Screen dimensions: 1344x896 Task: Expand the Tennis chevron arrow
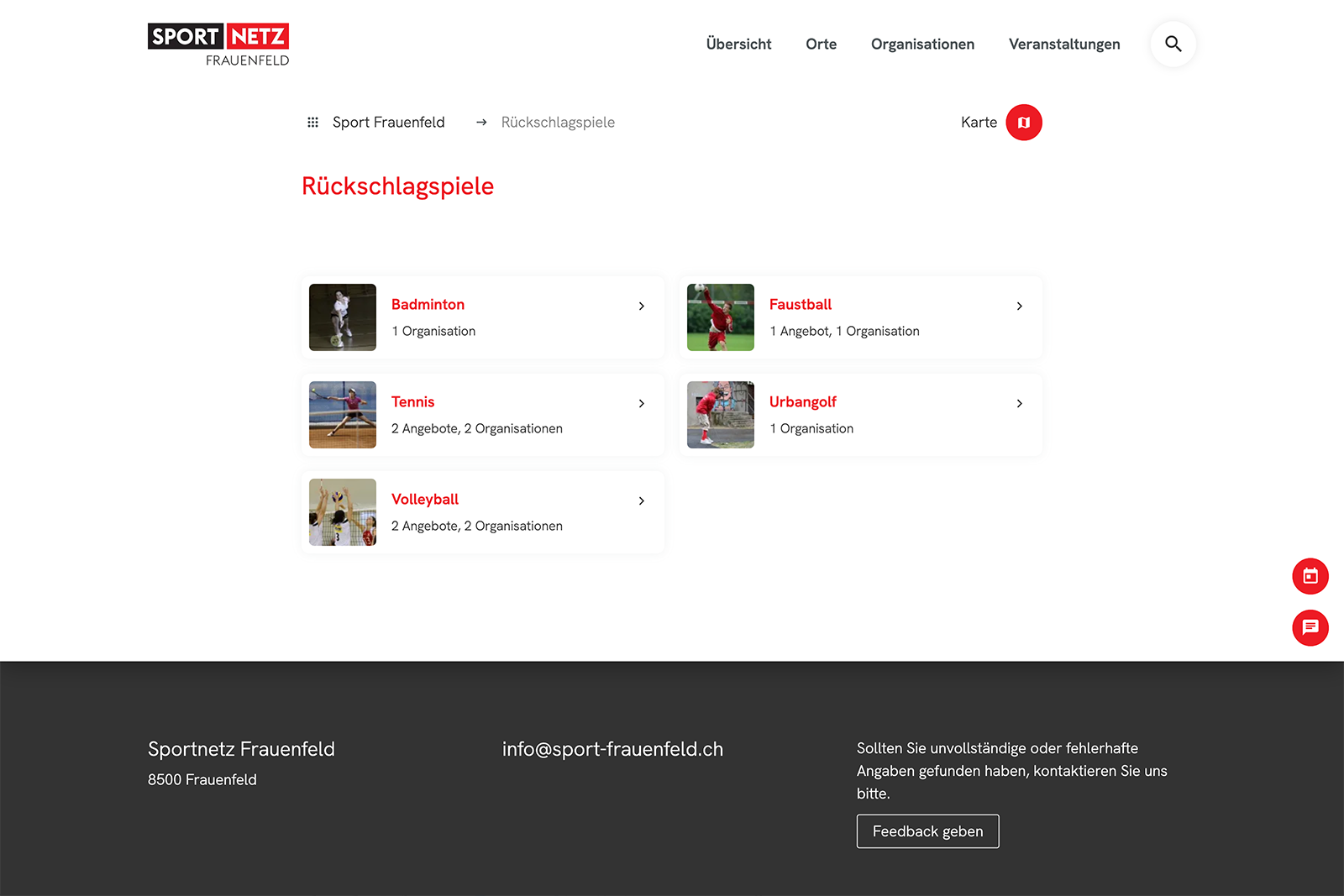641,404
